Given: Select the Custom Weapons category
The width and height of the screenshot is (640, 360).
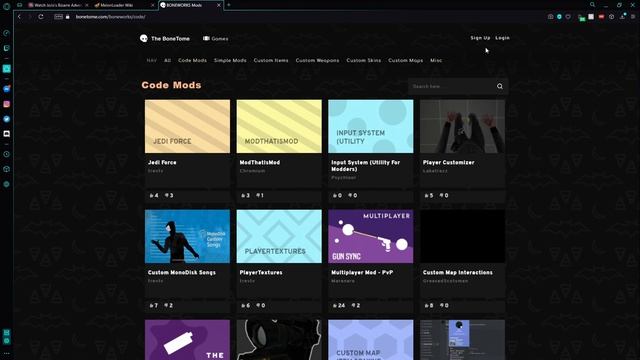Looking at the screenshot, I should [x=317, y=60].
